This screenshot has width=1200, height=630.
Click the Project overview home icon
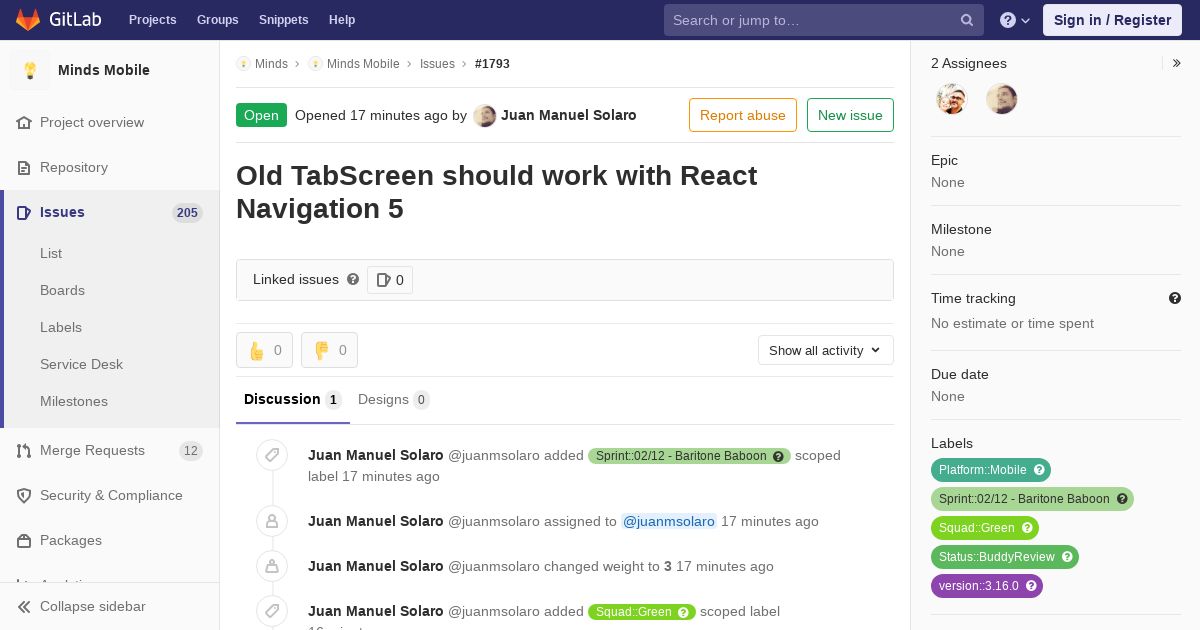point(24,122)
